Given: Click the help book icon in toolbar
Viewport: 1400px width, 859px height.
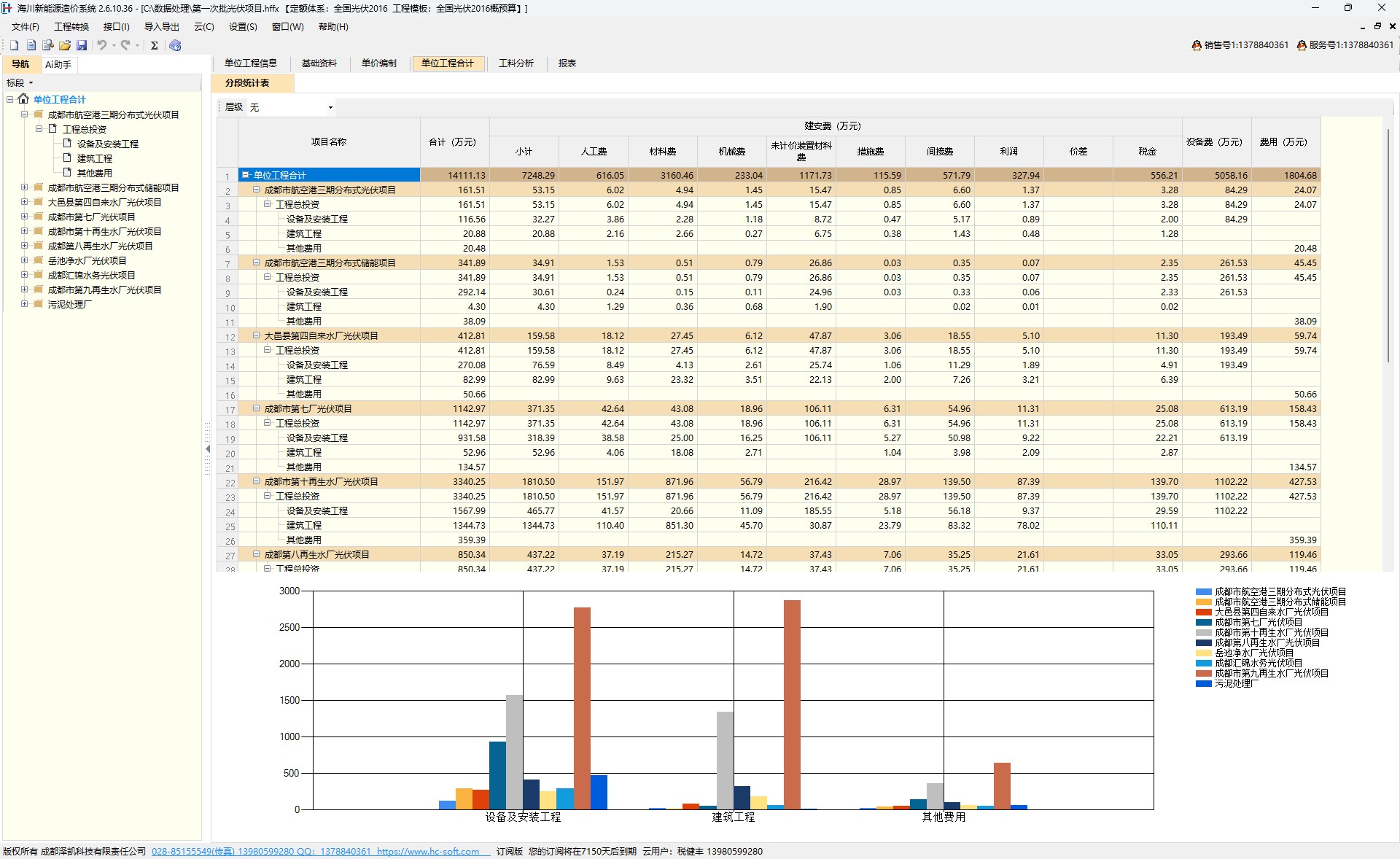Looking at the screenshot, I should (x=175, y=45).
